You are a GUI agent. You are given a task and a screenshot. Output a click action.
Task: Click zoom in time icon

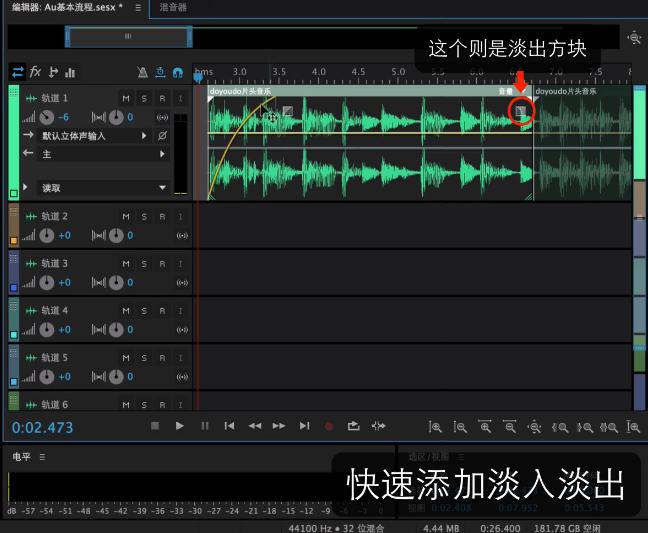[485, 426]
